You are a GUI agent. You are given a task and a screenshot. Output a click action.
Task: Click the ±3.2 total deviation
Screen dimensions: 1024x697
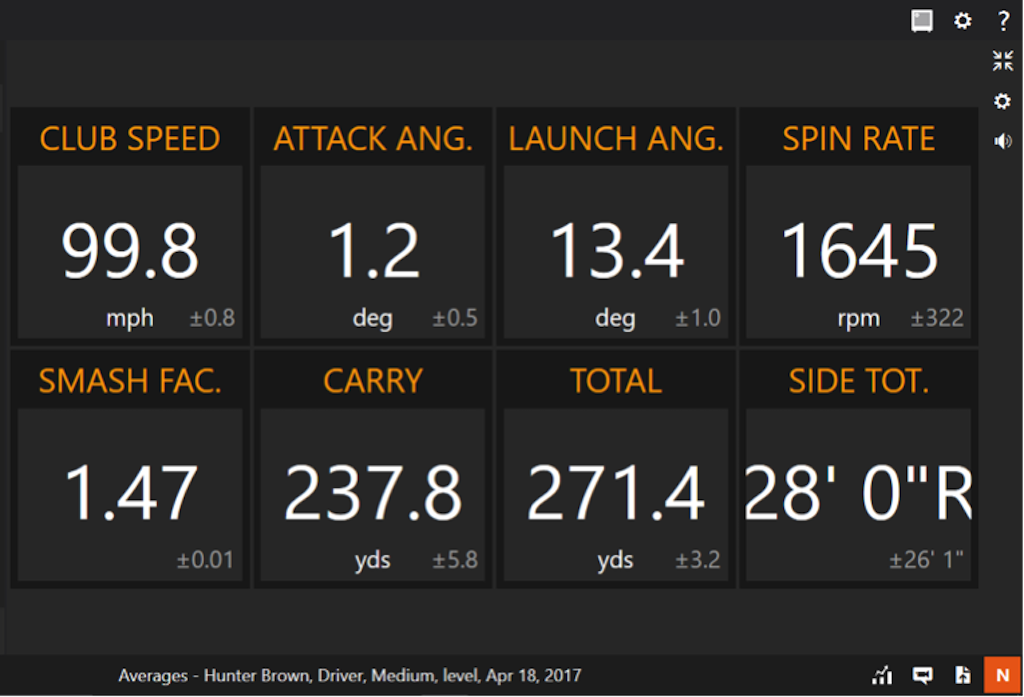click(698, 560)
